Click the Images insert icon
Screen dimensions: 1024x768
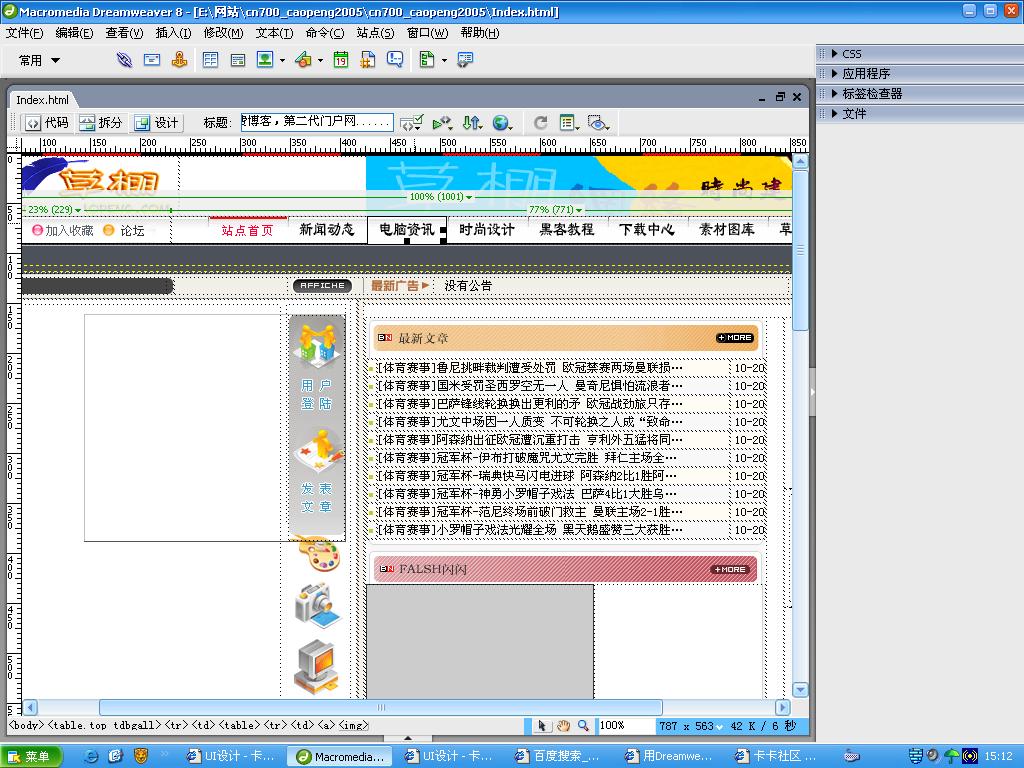point(265,60)
